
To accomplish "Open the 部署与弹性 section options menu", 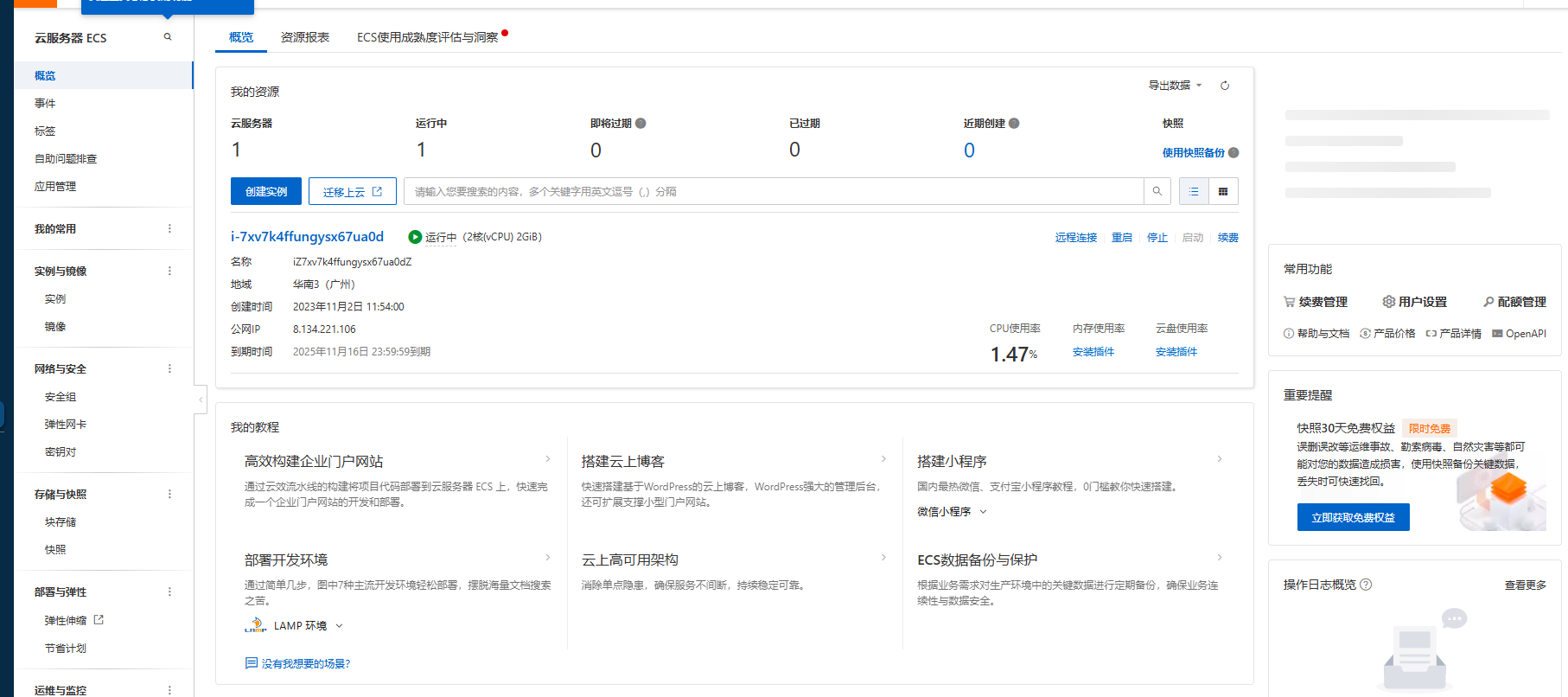I will [x=169, y=591].
